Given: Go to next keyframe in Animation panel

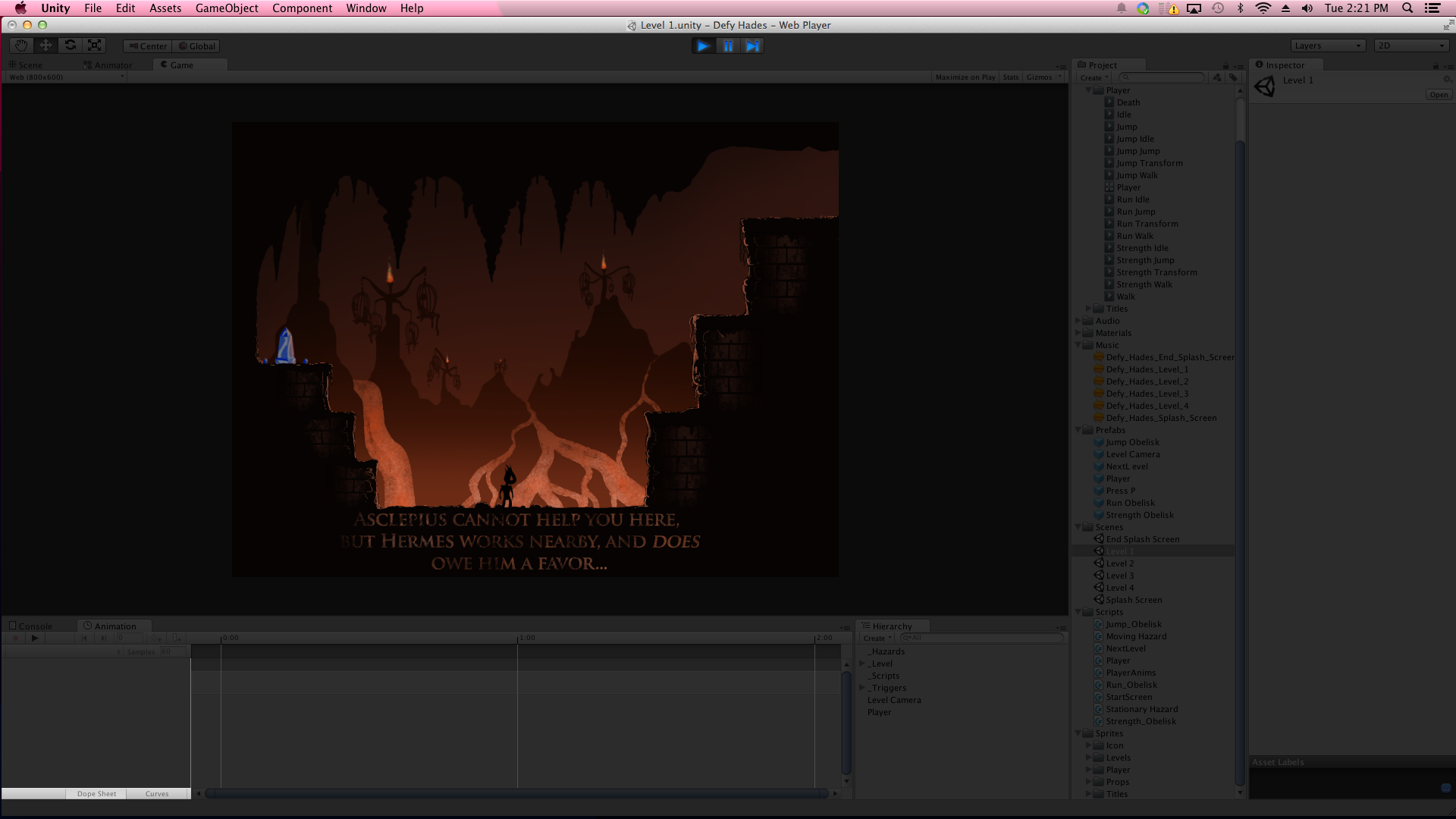Looking at the screenshot, I should pos(103,639).
